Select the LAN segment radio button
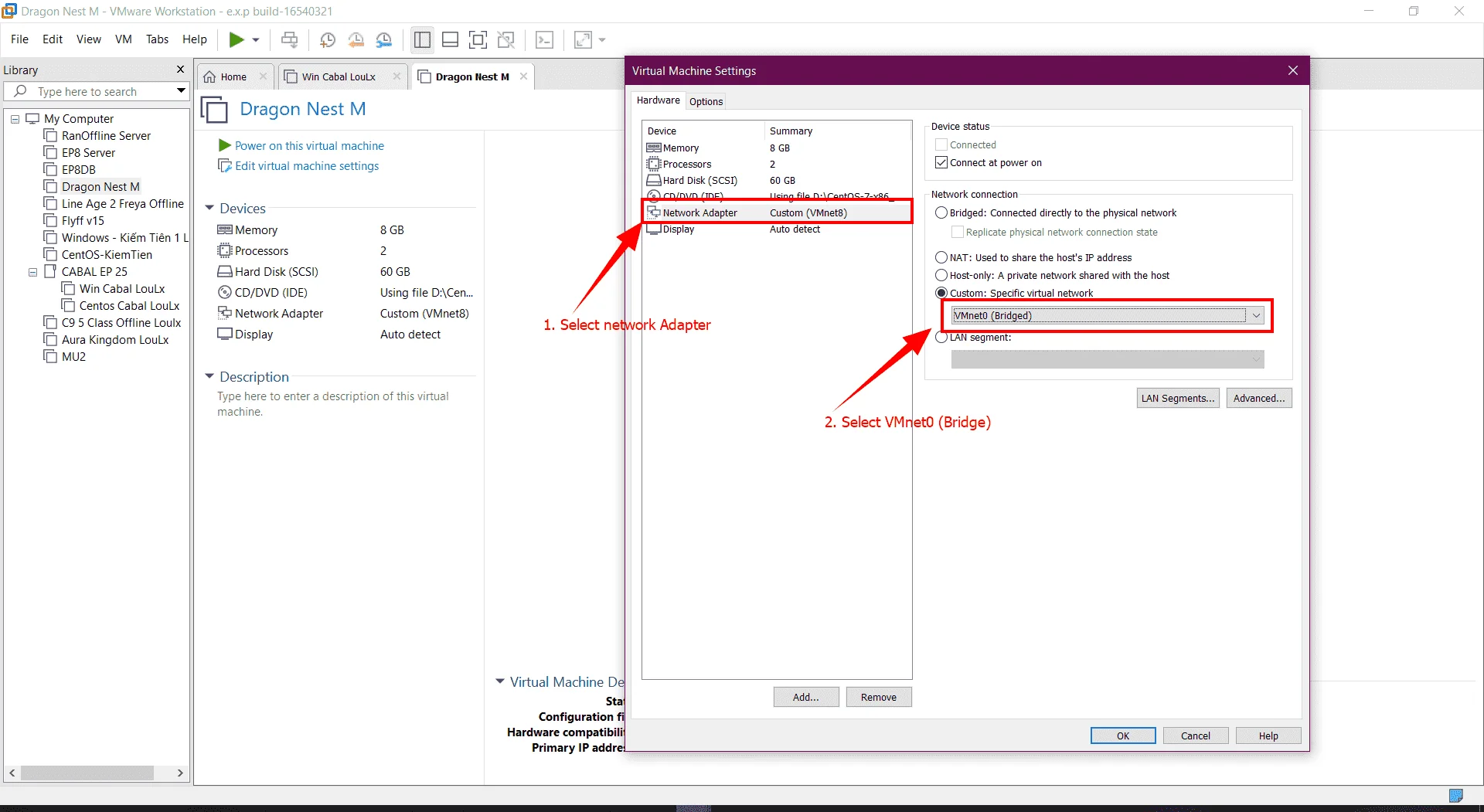The image size is (1484, 812). pyautogui.click(x=941, y=337)
